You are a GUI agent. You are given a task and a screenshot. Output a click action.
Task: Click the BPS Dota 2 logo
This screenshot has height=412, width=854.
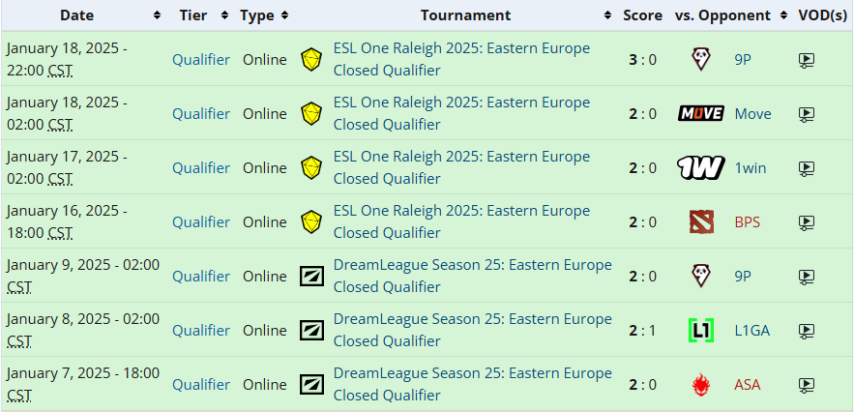click(x=702, y=222)
